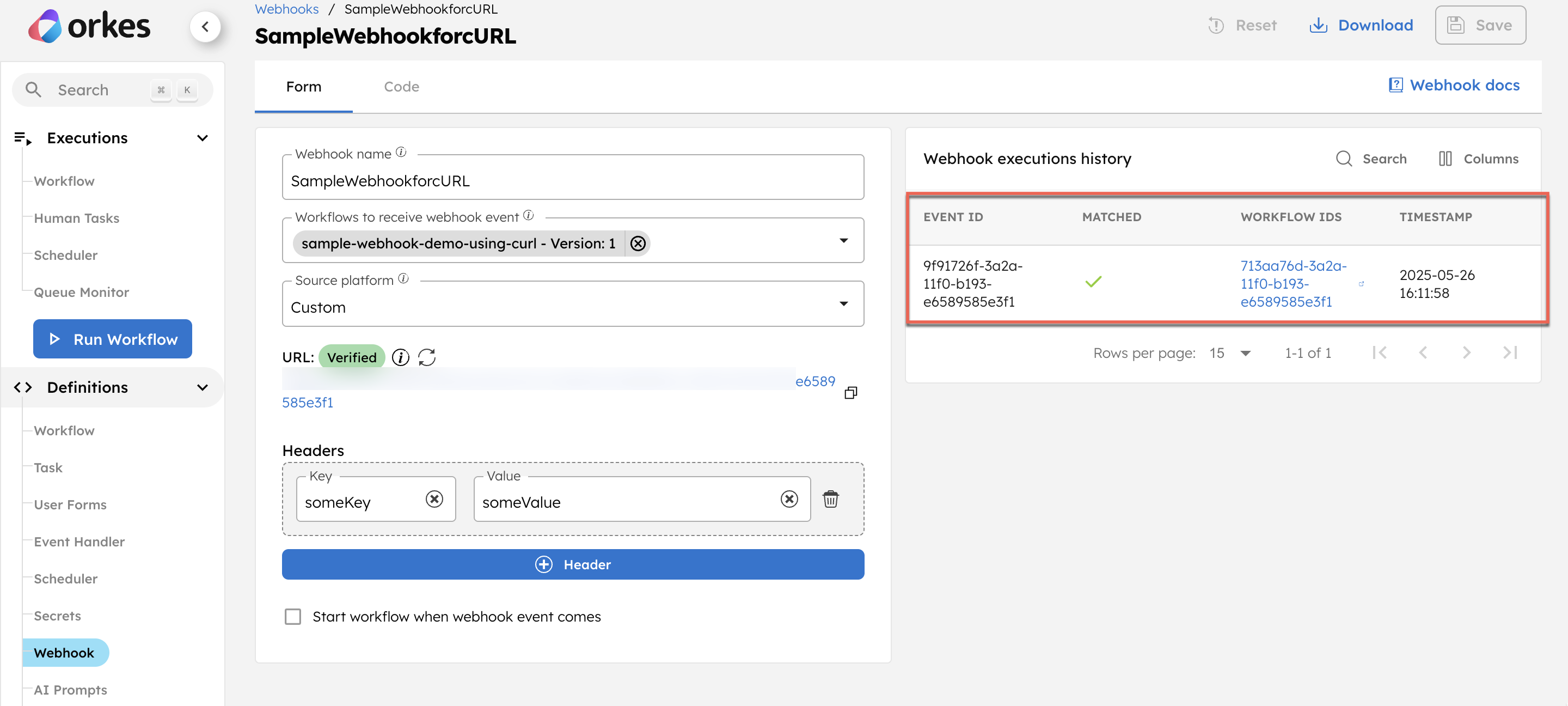The width and height of the screenshot is (1568, 706).
Task: Click the info icon beside Workflows to receive webhook event
Action: pyautogui.click(x=528, y=216)
